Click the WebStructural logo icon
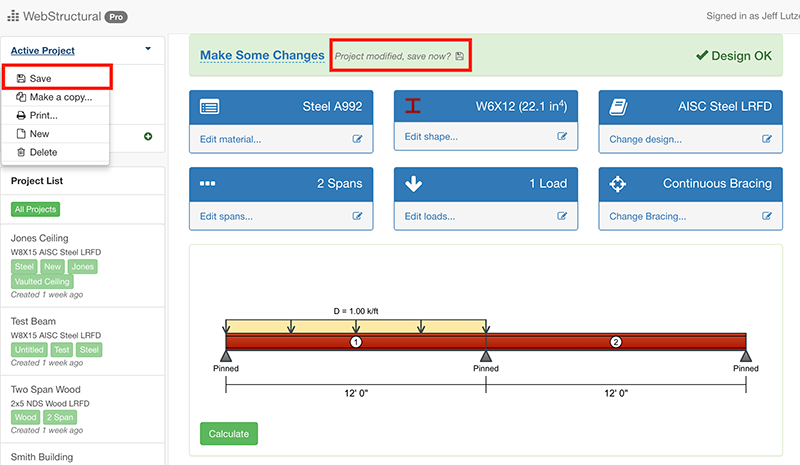Image resolution: width=800 pixels, height=465 pixels. pyautogui.click(x=13, y=16)
